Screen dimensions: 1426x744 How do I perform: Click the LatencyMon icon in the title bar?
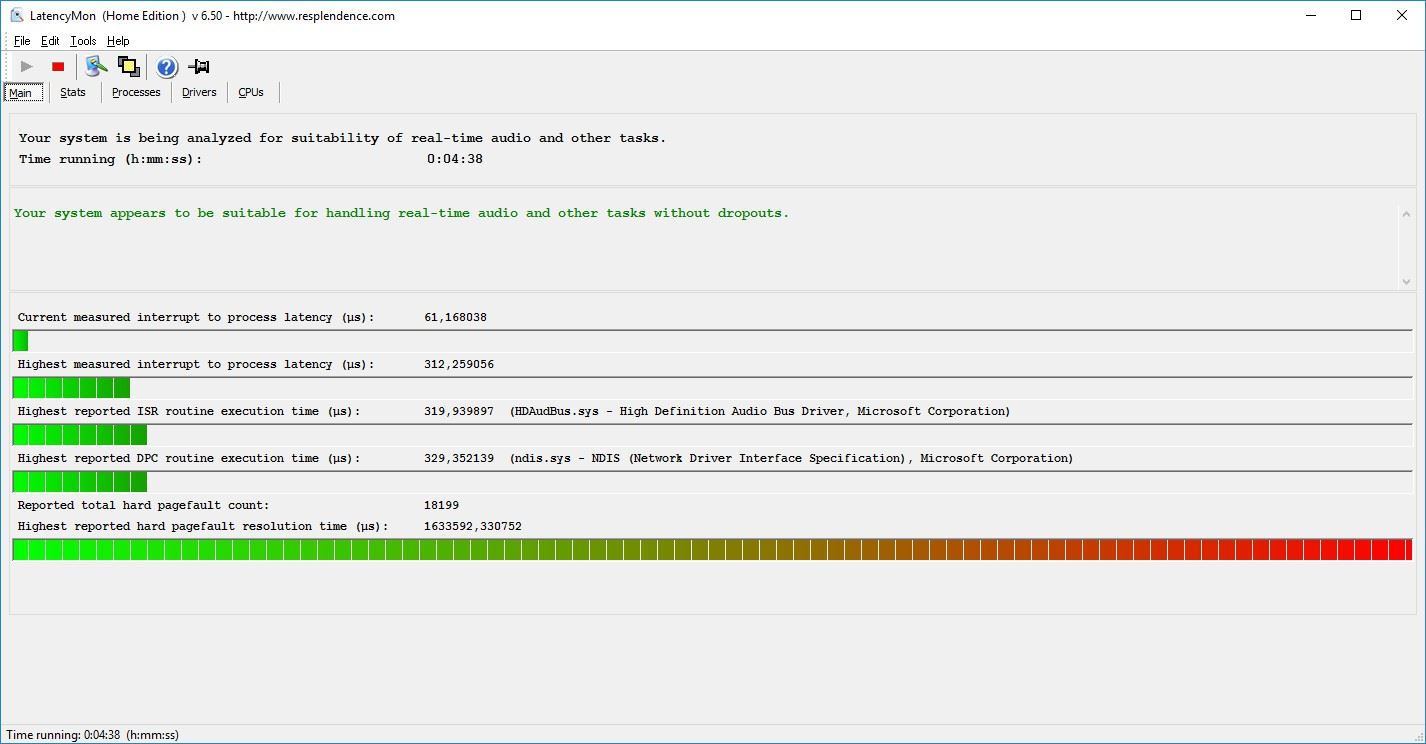point(17,15)
